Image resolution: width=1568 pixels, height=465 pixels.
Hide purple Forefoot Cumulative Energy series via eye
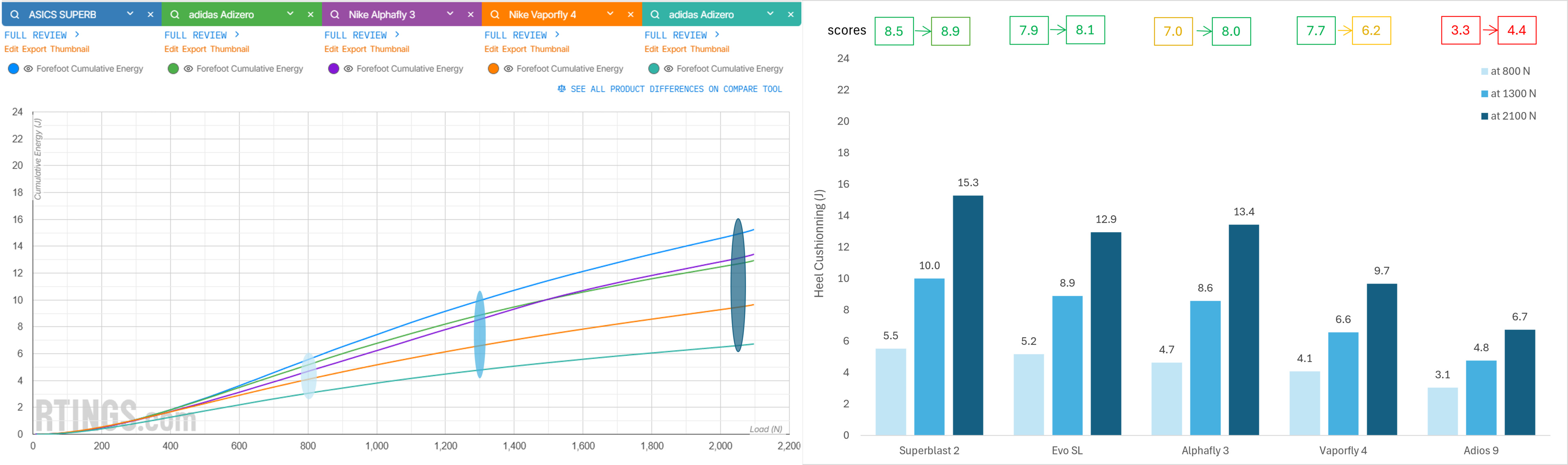[348, 69]
